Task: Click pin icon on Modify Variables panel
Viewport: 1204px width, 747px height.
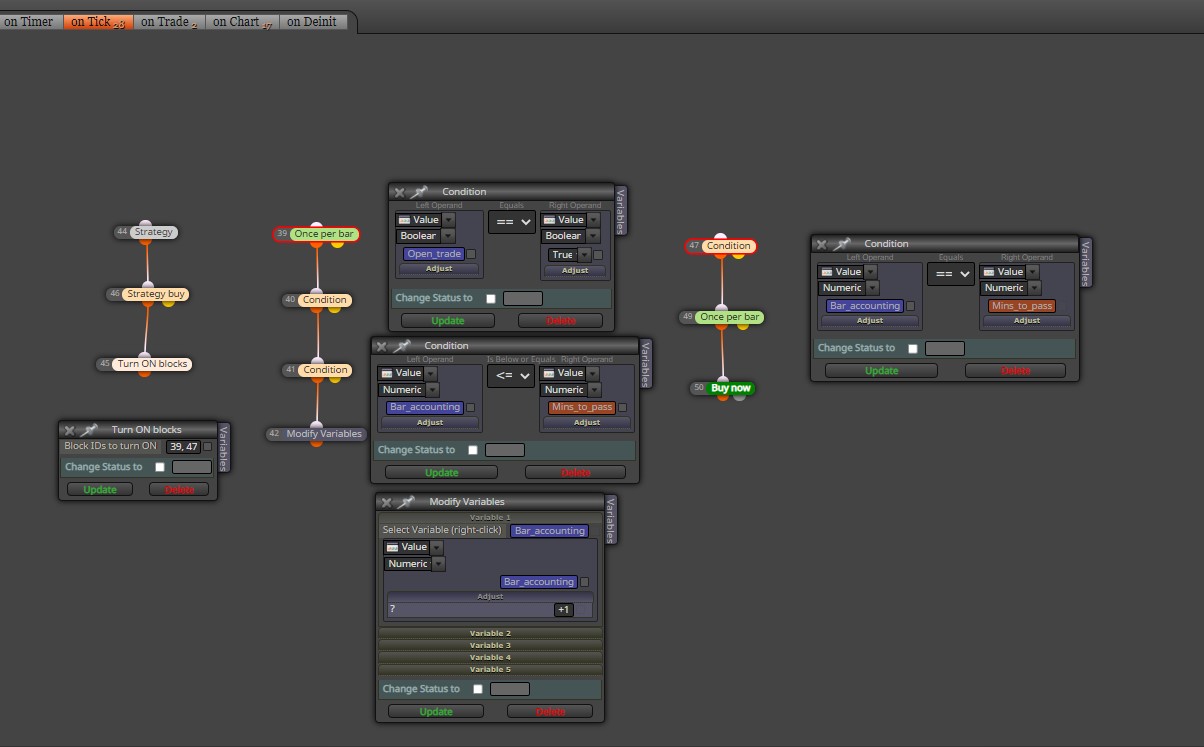Action: pyautogui.click(x=407, y=502)
